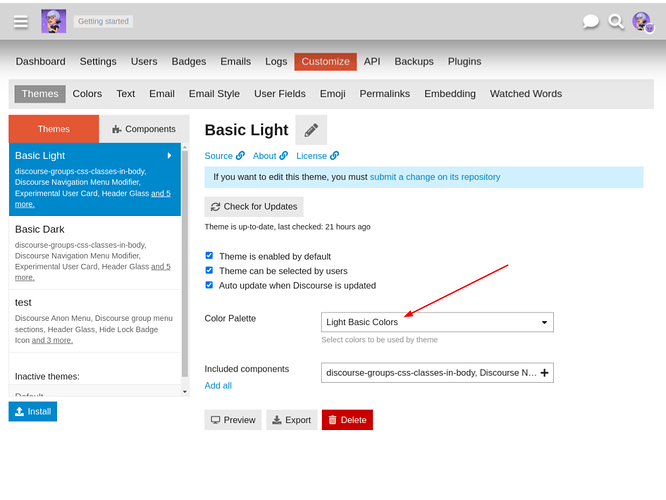Select Basic Dark theme in list
666x500 pixels.
(95, 253)
